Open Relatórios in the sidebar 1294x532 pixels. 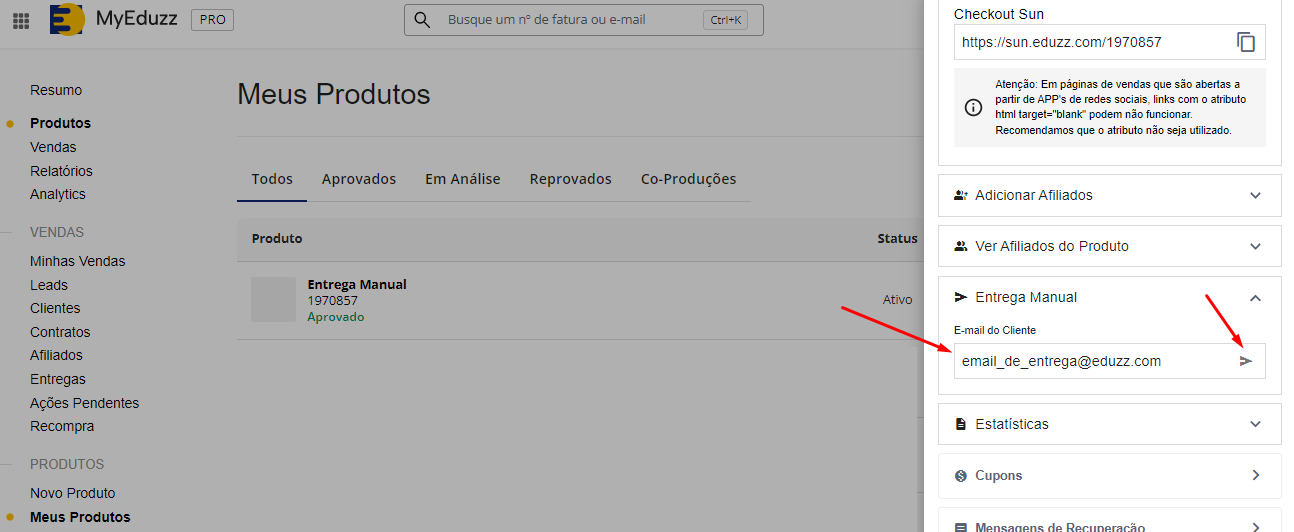click(61, 171)
